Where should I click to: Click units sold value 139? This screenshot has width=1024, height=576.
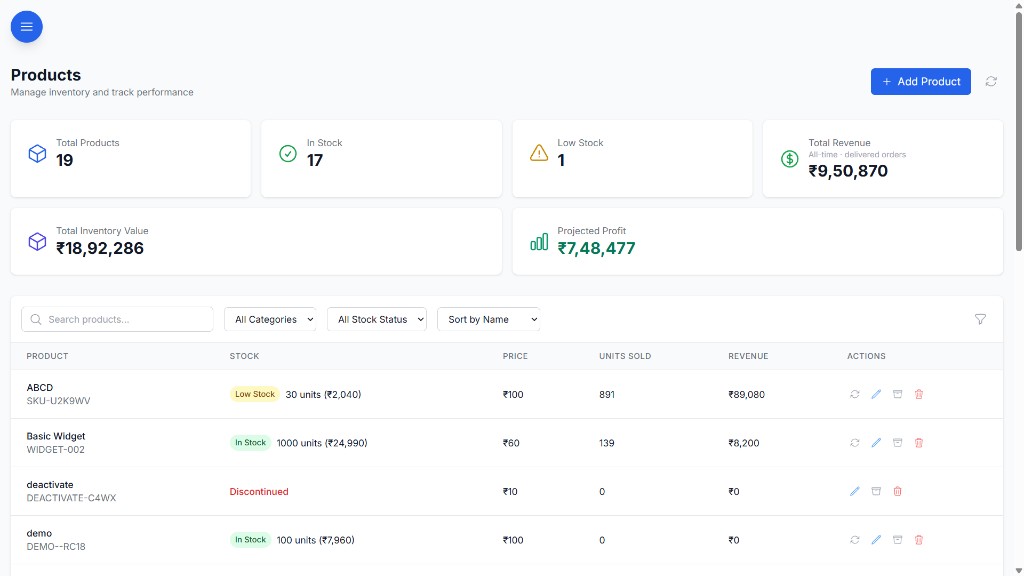607,443
